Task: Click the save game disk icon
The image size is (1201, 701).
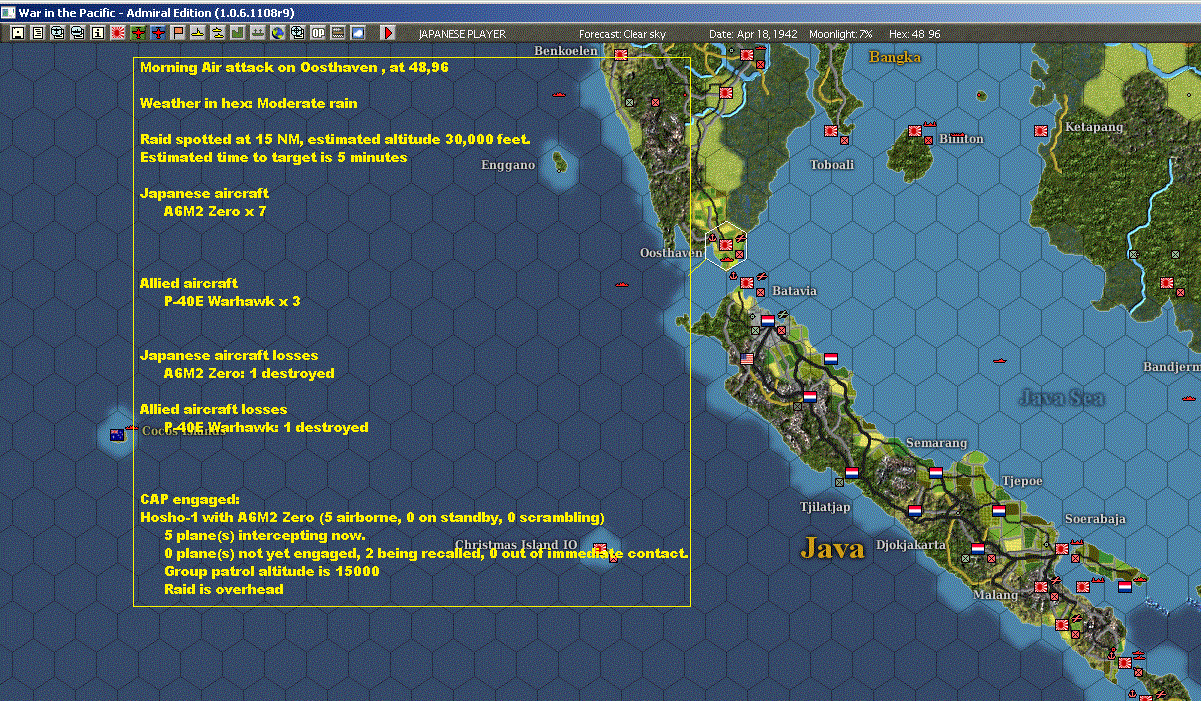Action: [x=18, y=33]
